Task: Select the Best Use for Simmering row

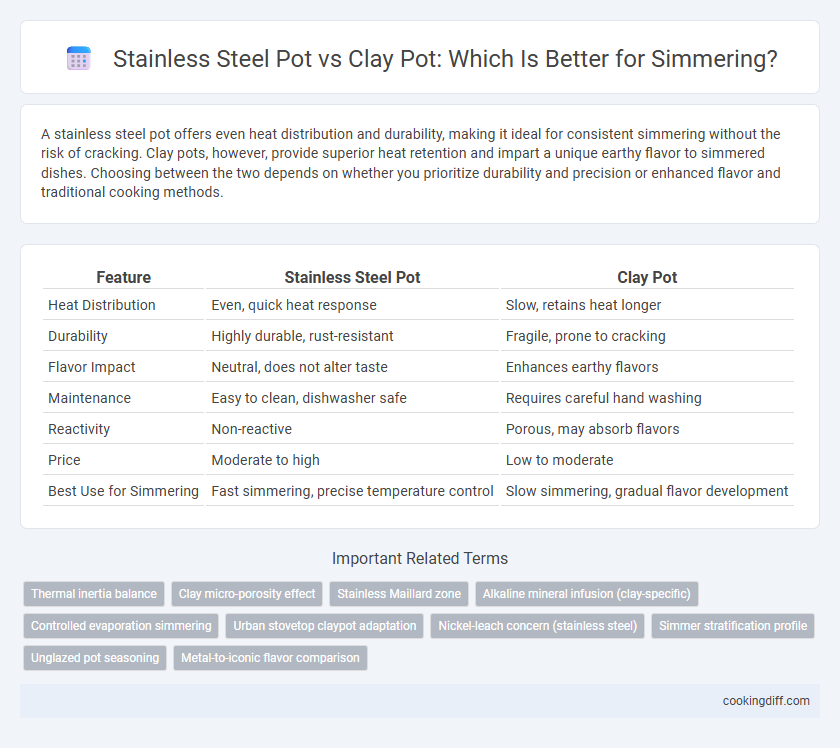Action: [418, 491]
